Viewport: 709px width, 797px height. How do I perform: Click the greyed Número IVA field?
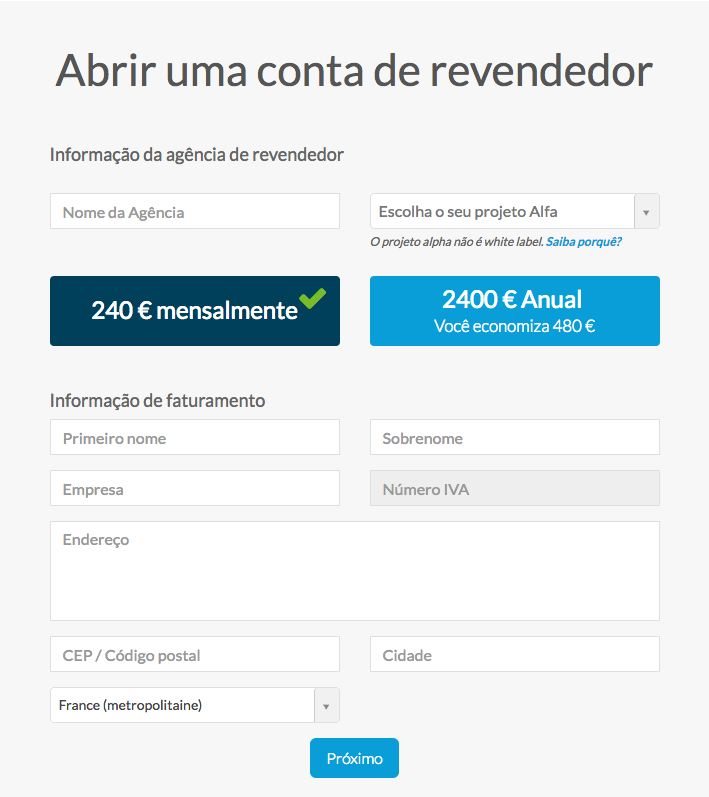tap(514, 489)
